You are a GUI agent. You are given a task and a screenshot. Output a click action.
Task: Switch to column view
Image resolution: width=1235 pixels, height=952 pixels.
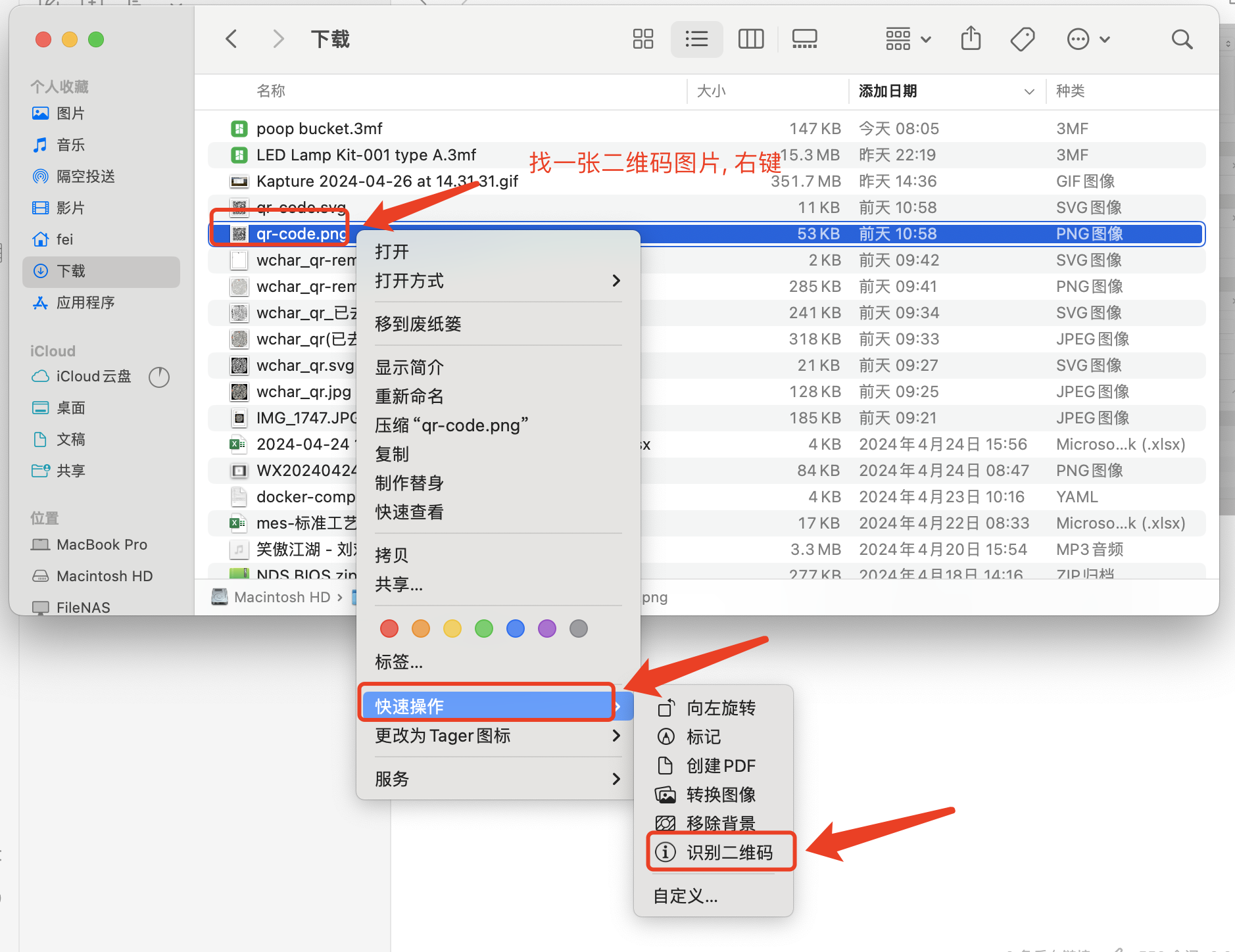tap(750, 39)
